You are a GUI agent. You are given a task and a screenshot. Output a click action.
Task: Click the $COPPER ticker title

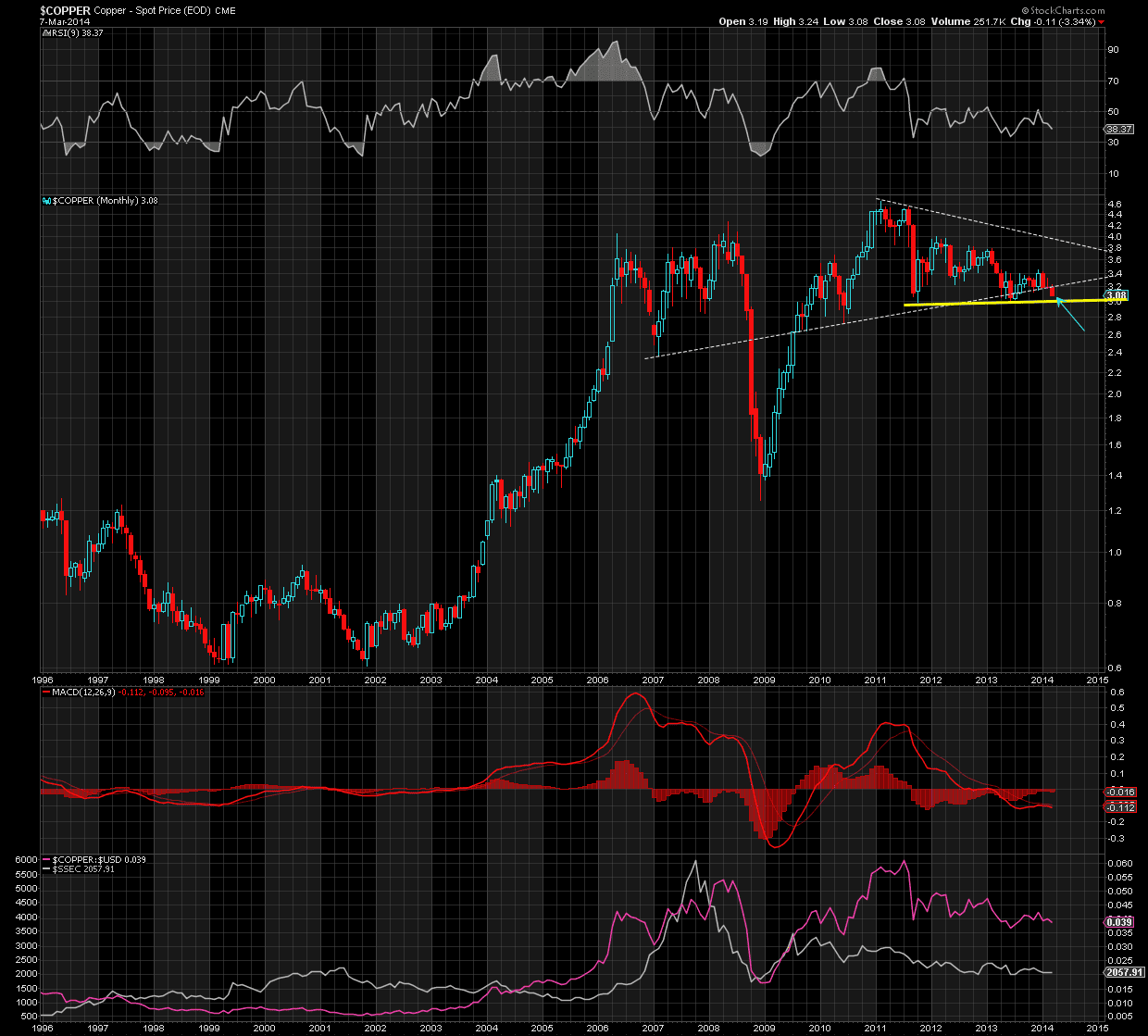[x=65, y=10]
